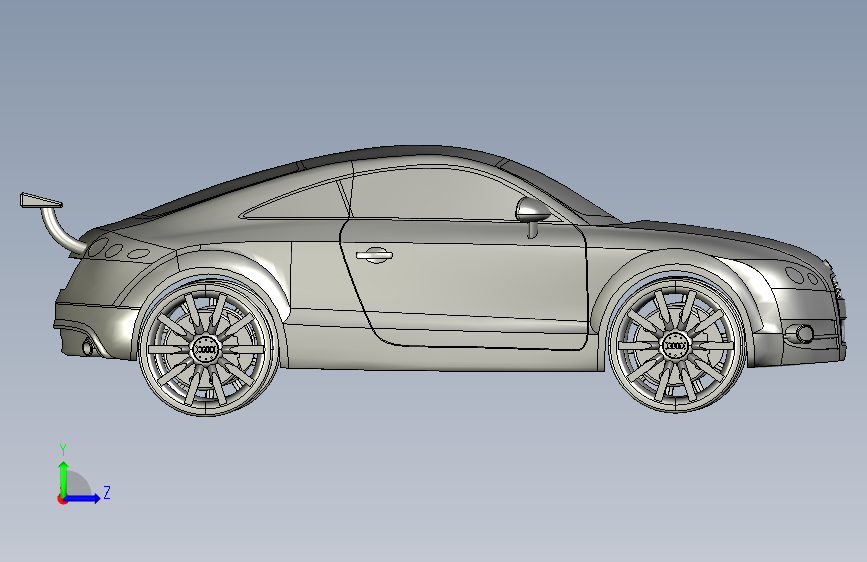Select the front fog light on the bumper
This screenshot has width=867, height=562.
(802, 334)
